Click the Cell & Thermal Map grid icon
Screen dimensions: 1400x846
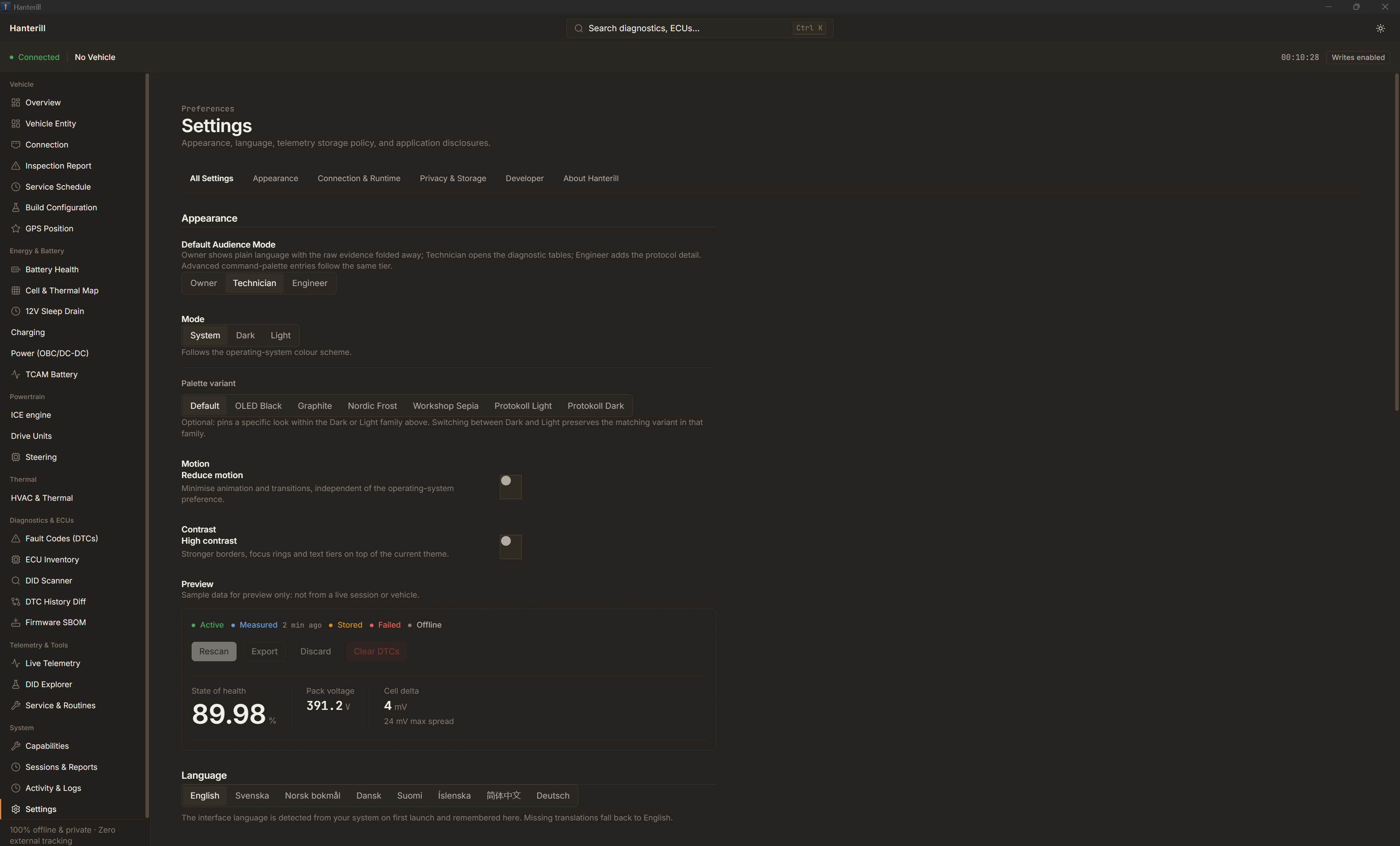click(15, 291)
